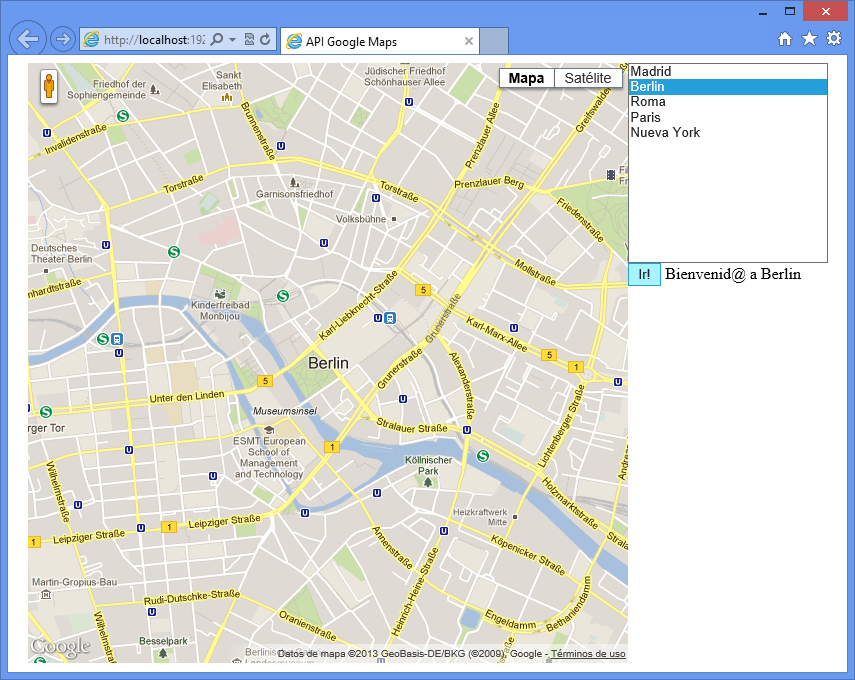The height and width of the screenshot is (680, 855).
Task: Open the Términos de uso link
Action: (588, 654)
